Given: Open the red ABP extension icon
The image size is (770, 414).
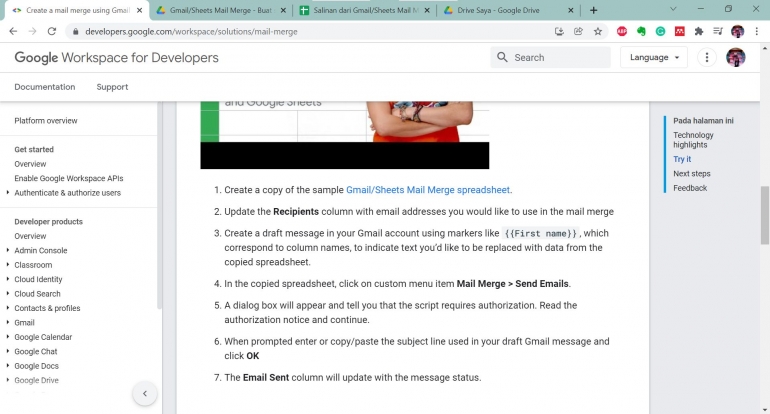Looking at the screenshot, I should click(x=622, y=31).
